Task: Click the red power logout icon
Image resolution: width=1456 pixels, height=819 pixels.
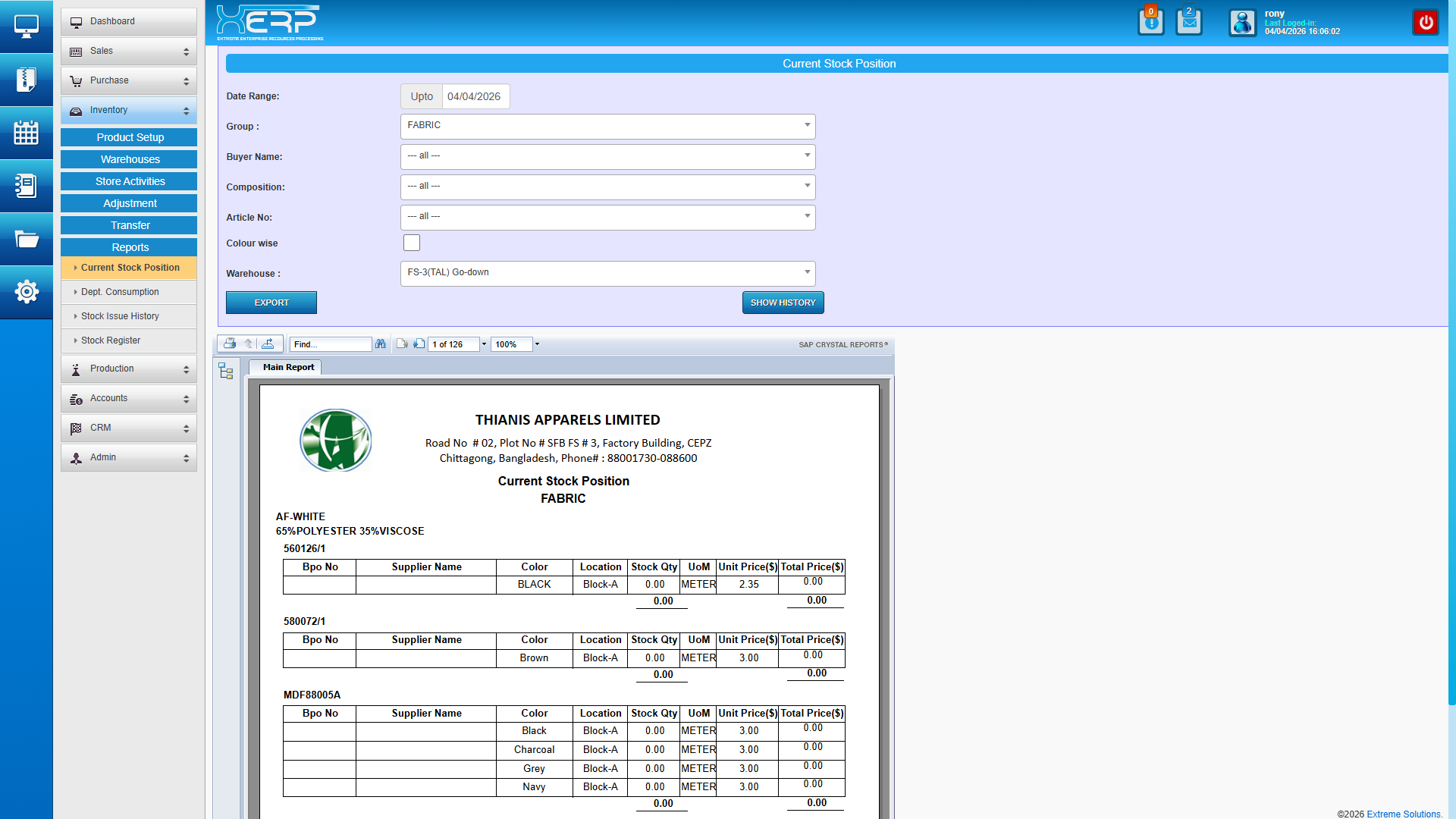Action: pyautogui.click(x=1426, y=22)
